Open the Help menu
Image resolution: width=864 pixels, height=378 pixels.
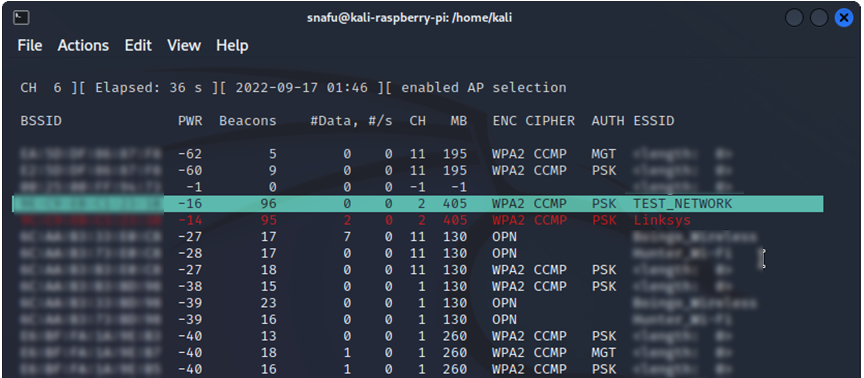click(232, 45)
